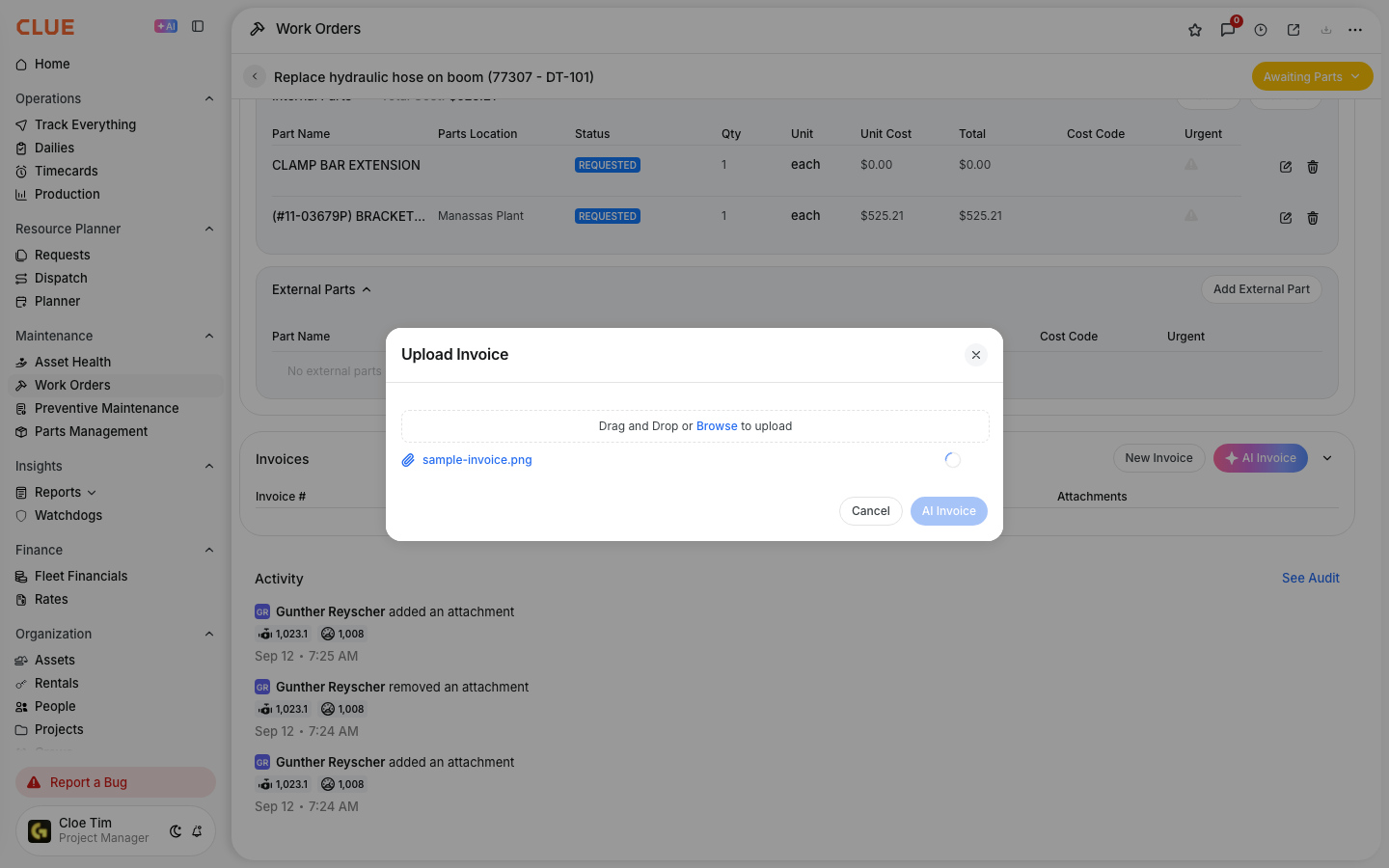The height and width of the screenshot is (868, 1389).
Task: Click the New Invoice button
Action: (x=1158, y=458)
